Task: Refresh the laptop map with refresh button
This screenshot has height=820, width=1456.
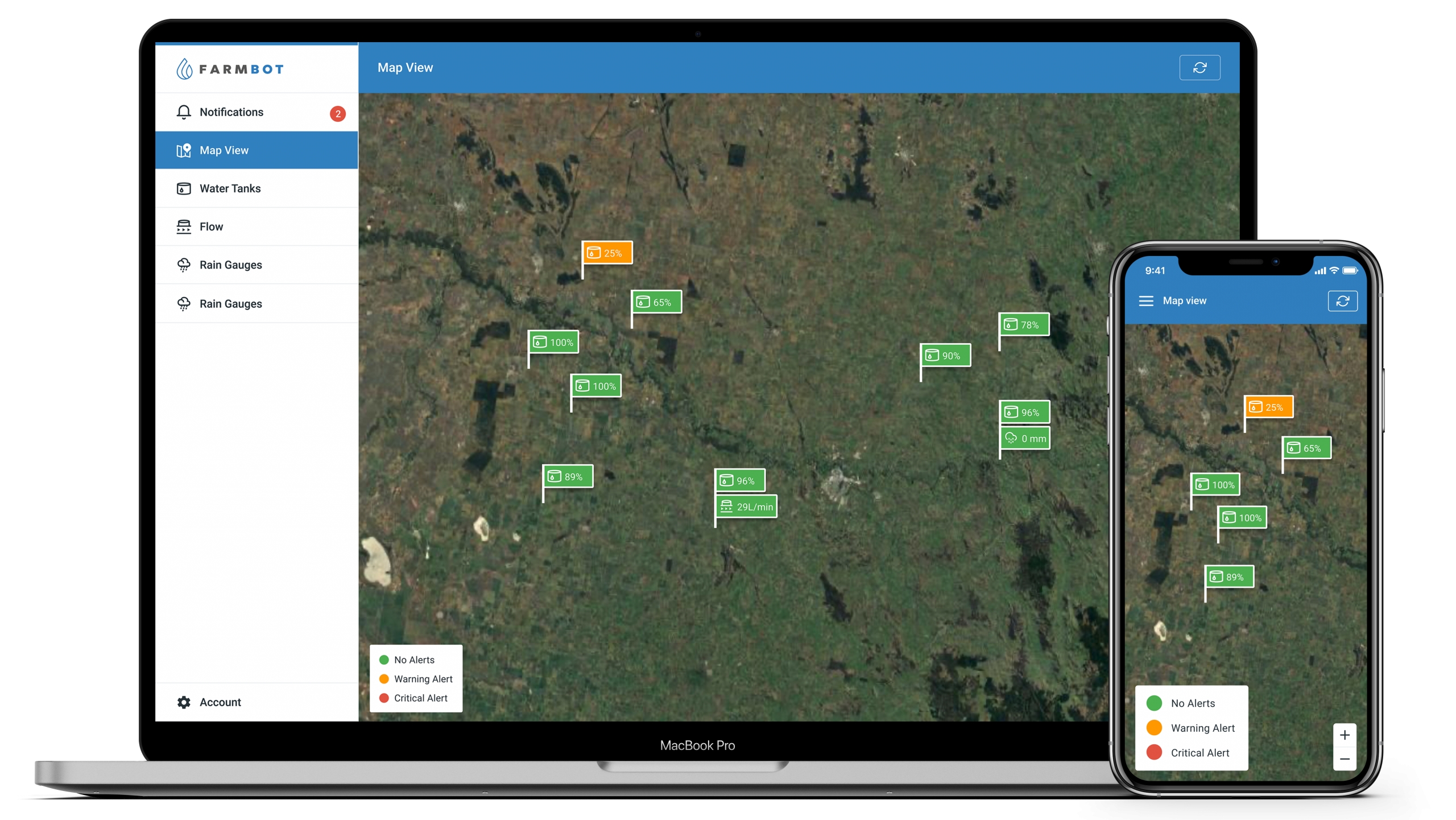Action: tap(1199, 68)
